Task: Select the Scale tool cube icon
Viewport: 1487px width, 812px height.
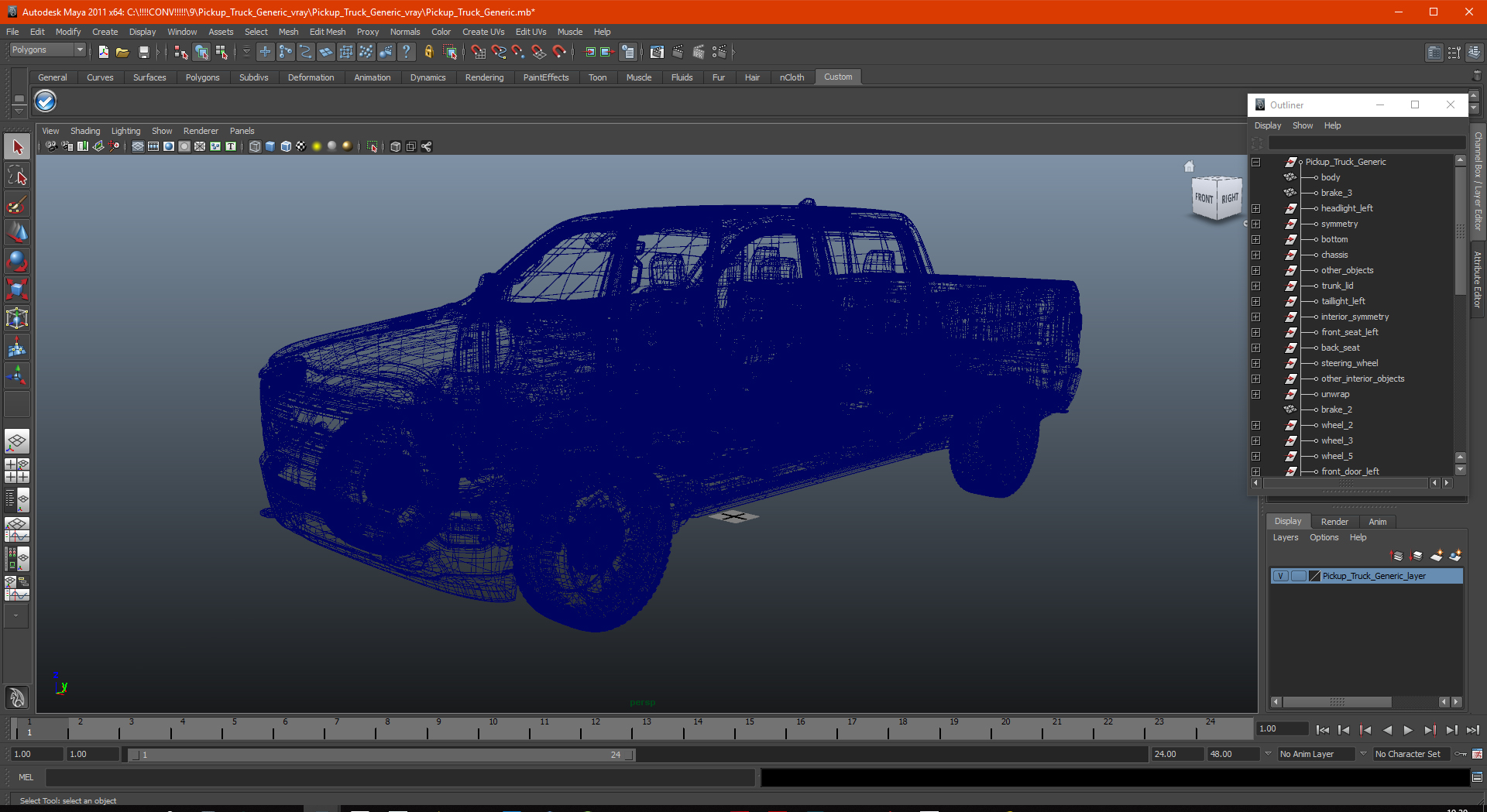Action: [17, 290]
